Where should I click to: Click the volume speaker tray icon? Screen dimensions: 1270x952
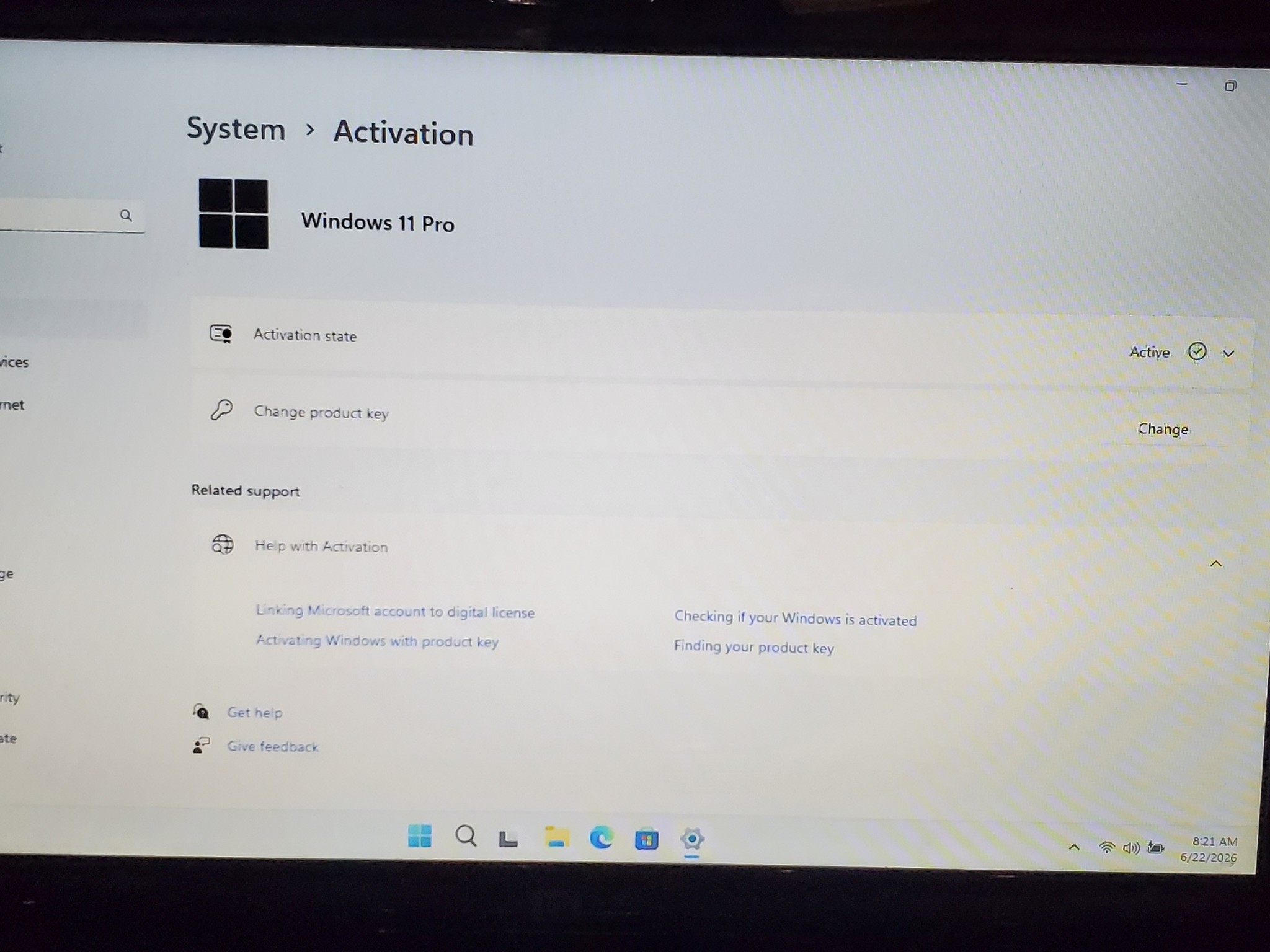1131,848
